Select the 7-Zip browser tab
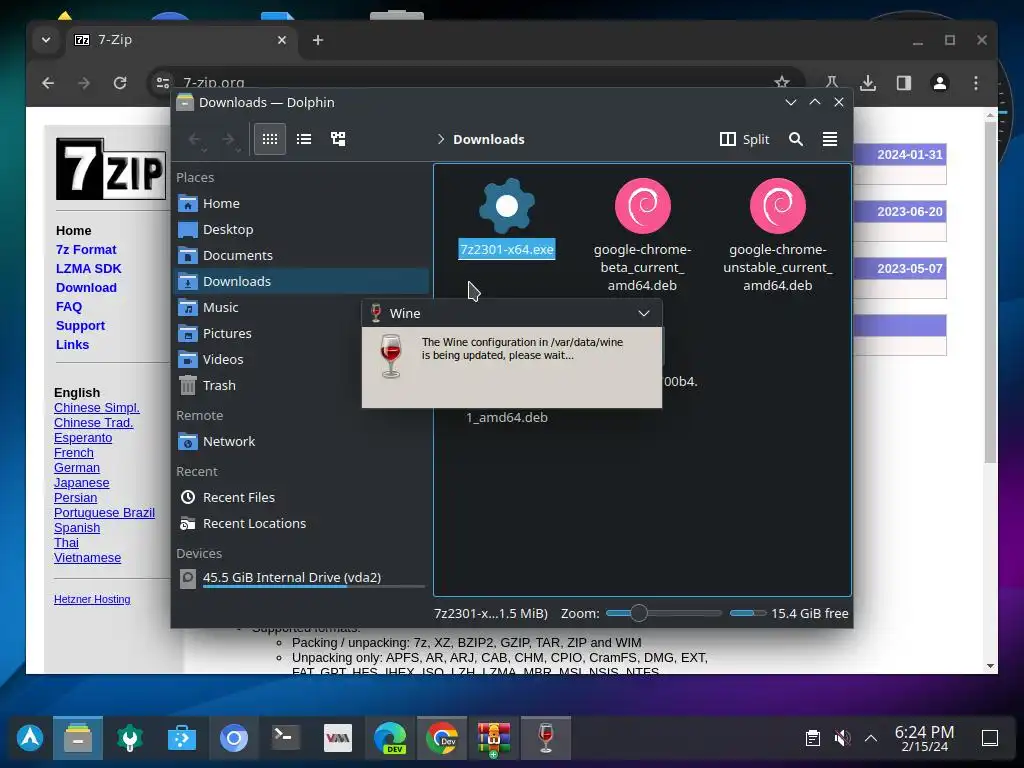 tap(180, 40)
